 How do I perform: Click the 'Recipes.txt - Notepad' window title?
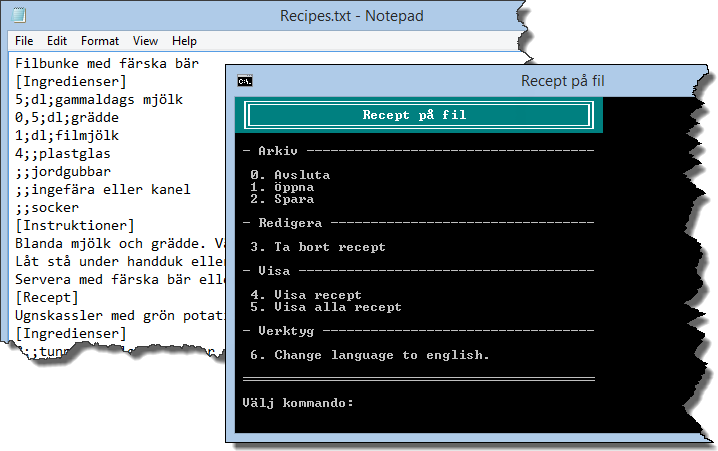coord(352,16)
